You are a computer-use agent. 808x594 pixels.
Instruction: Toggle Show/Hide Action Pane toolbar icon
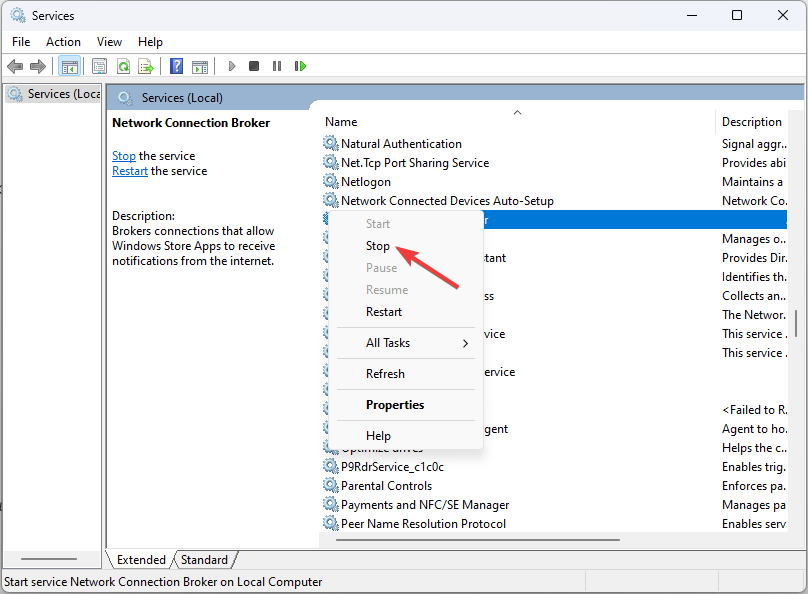tap(200, 66)
